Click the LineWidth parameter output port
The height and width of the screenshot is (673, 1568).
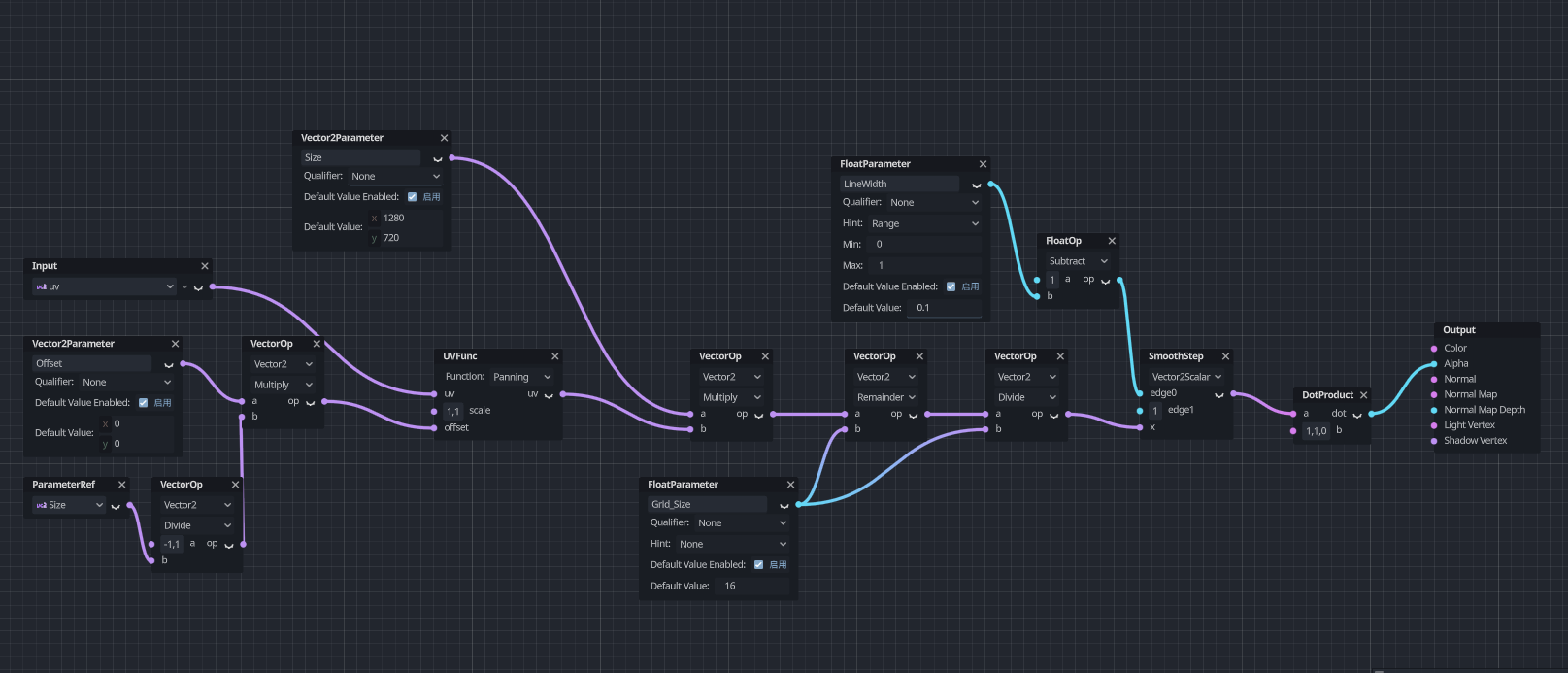(990, 184)
